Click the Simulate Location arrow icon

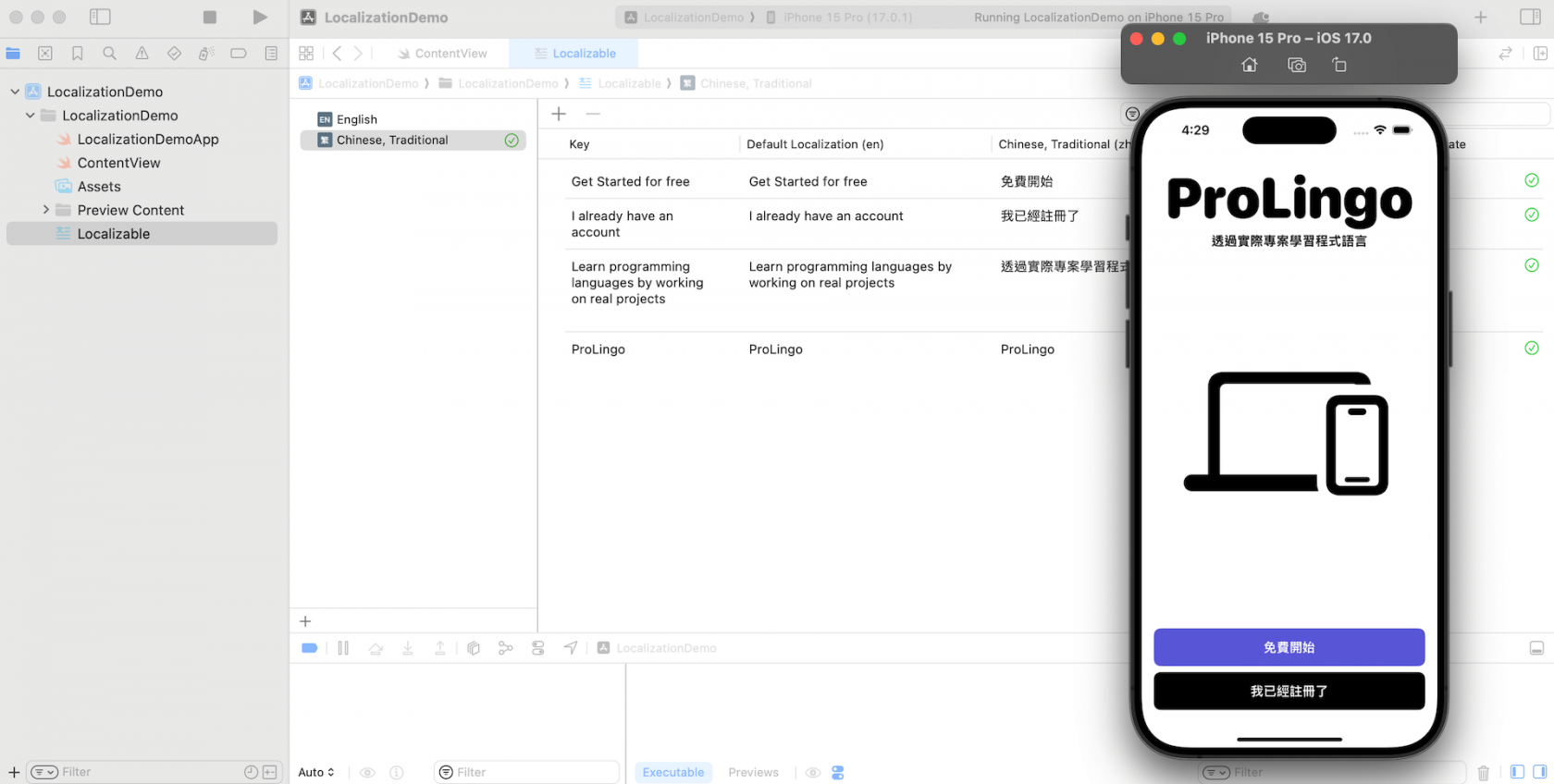pos(571,648)
